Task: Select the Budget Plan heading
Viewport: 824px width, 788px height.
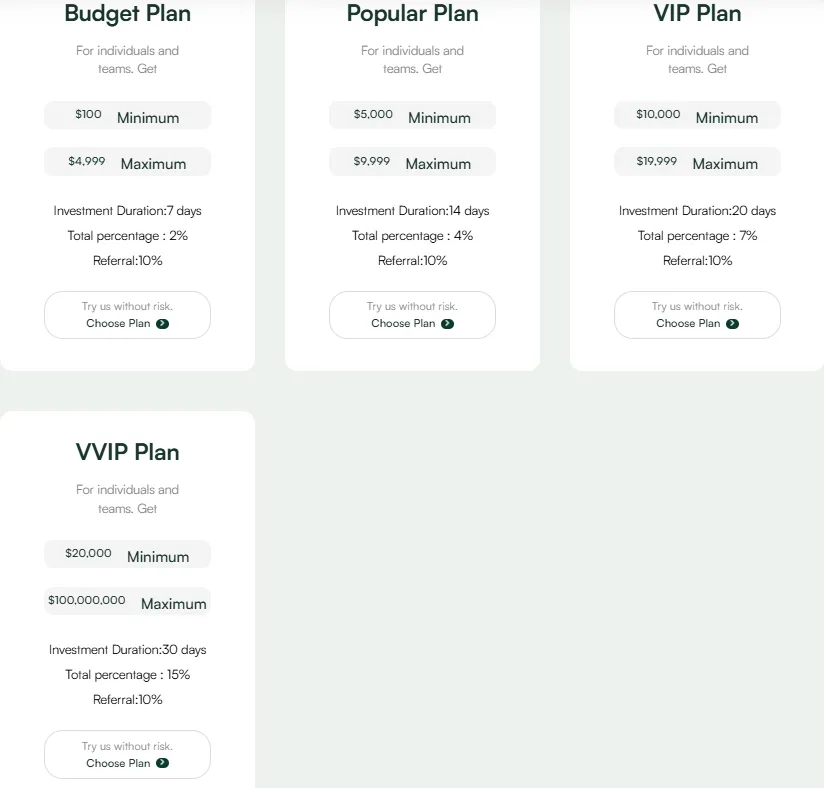Action: (127, 14)
